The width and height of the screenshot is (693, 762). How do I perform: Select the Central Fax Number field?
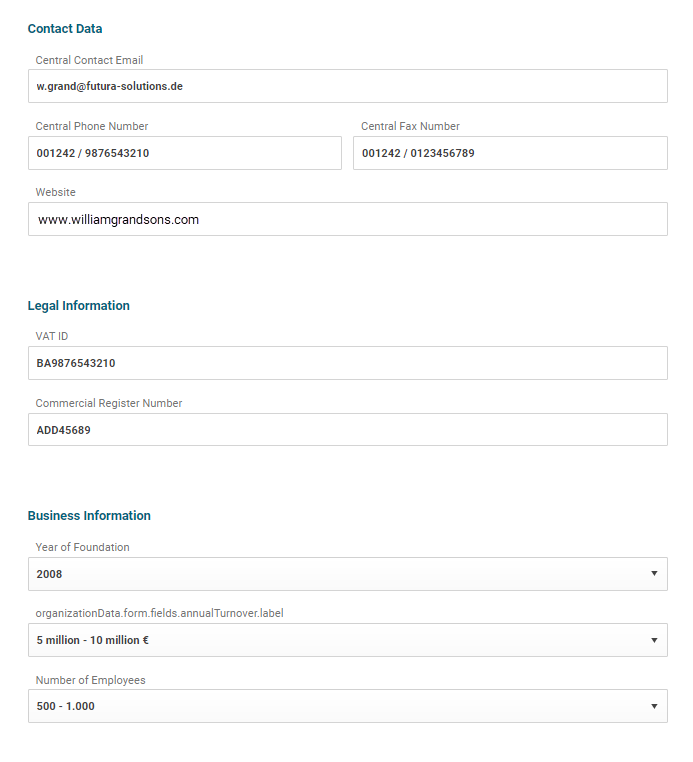coord(510,153)
